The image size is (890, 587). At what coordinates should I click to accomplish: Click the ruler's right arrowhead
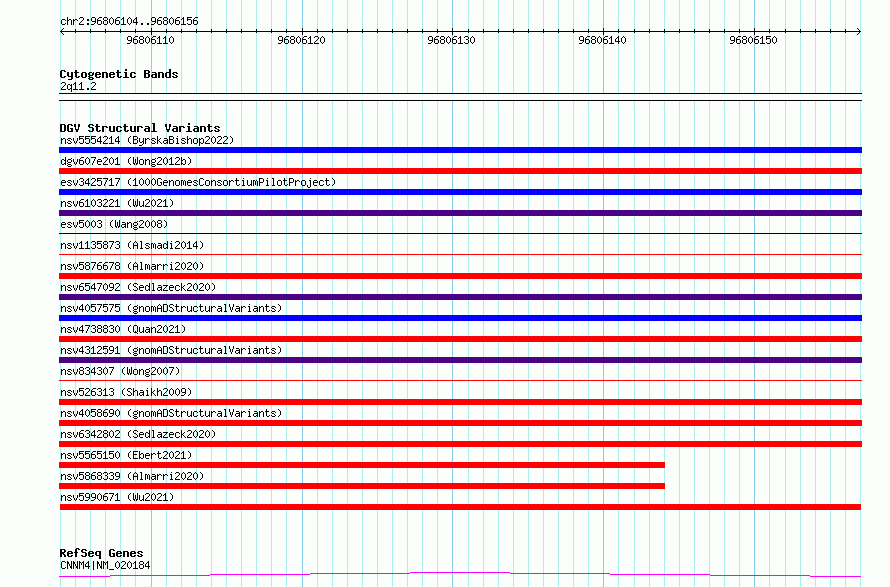pyautogui.click(x=859, y=32)
